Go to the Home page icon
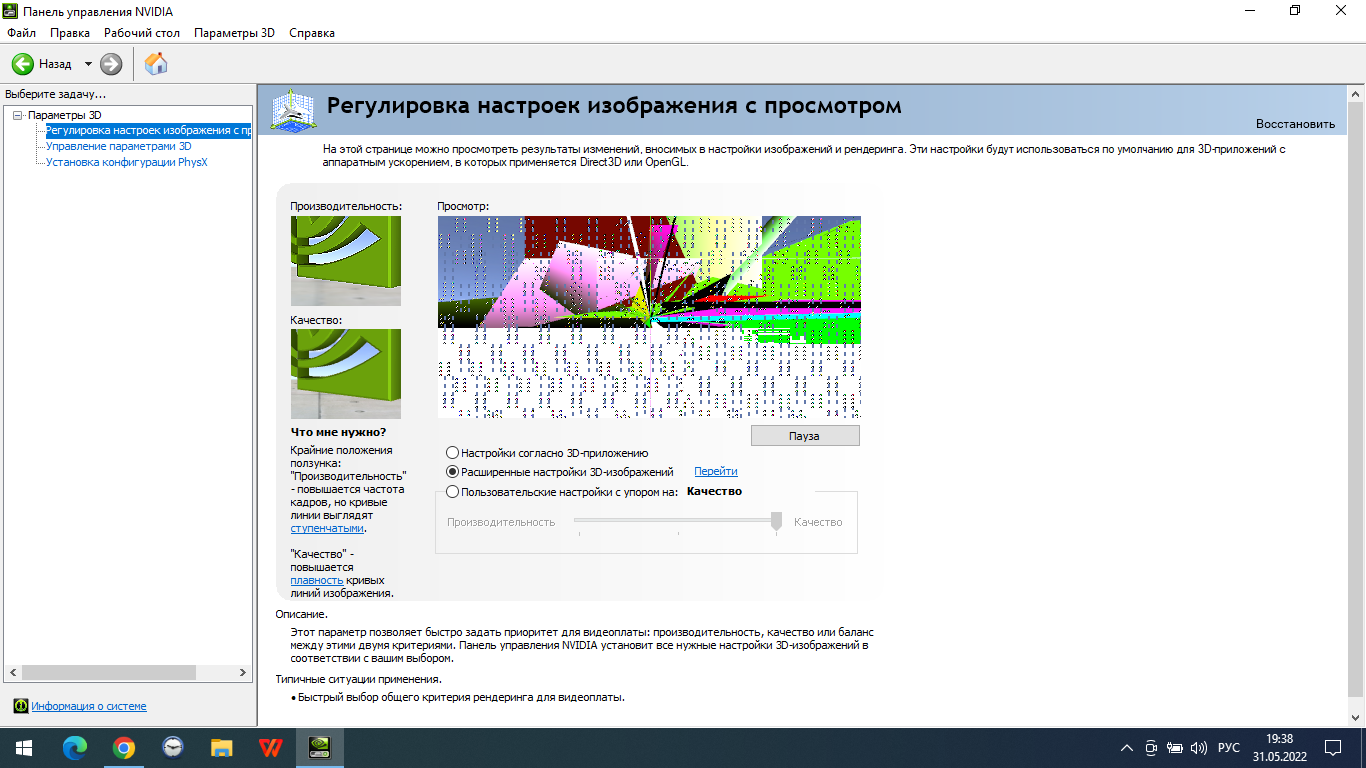 156,64
